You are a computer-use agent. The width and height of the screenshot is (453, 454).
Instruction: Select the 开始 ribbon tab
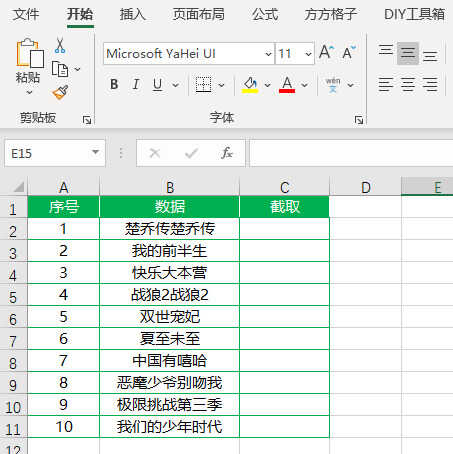pyautogui.click(x=80, y=14)
